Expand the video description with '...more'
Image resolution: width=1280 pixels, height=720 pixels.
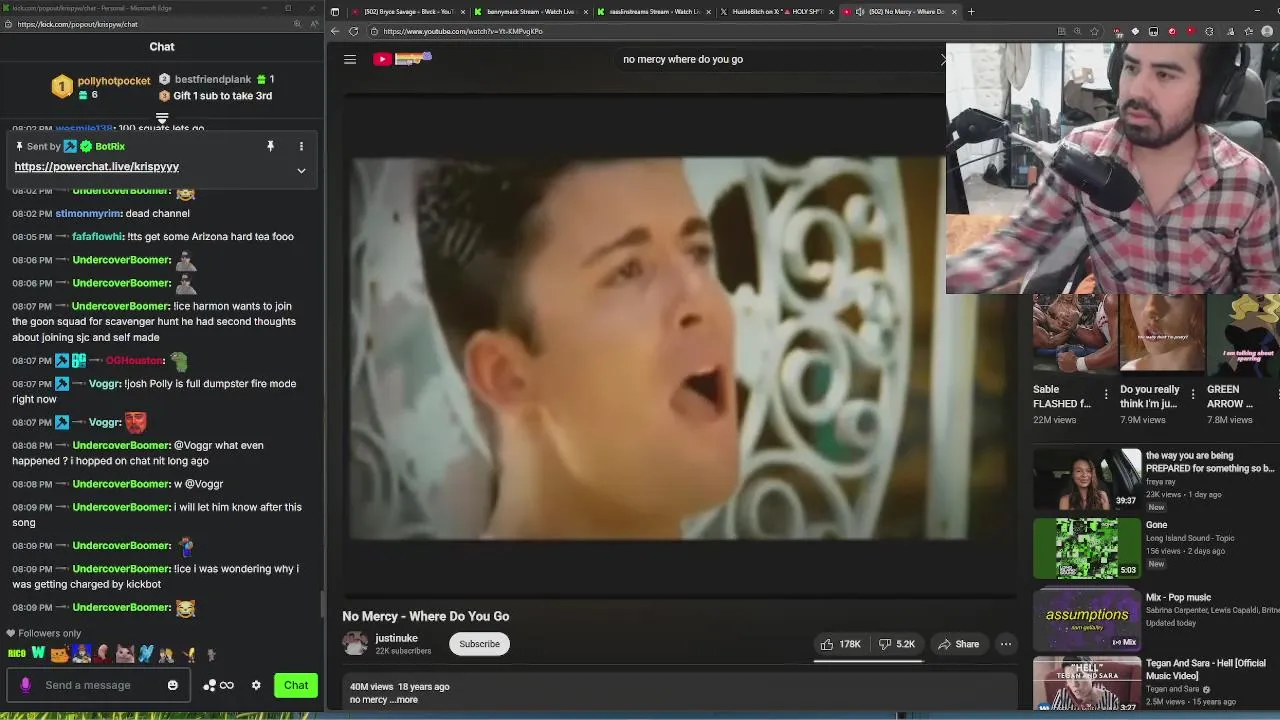click(406, 699)
